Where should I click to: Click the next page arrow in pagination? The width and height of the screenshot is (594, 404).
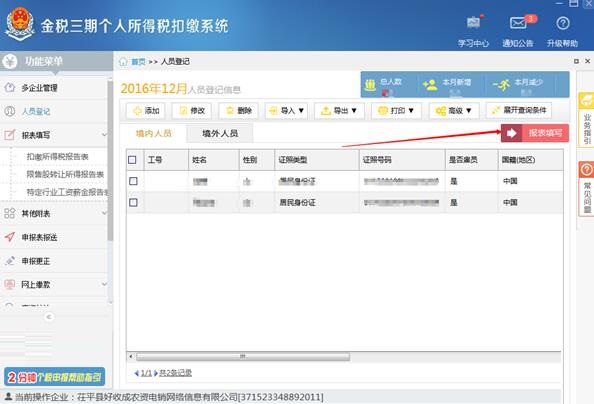point(156,373)
